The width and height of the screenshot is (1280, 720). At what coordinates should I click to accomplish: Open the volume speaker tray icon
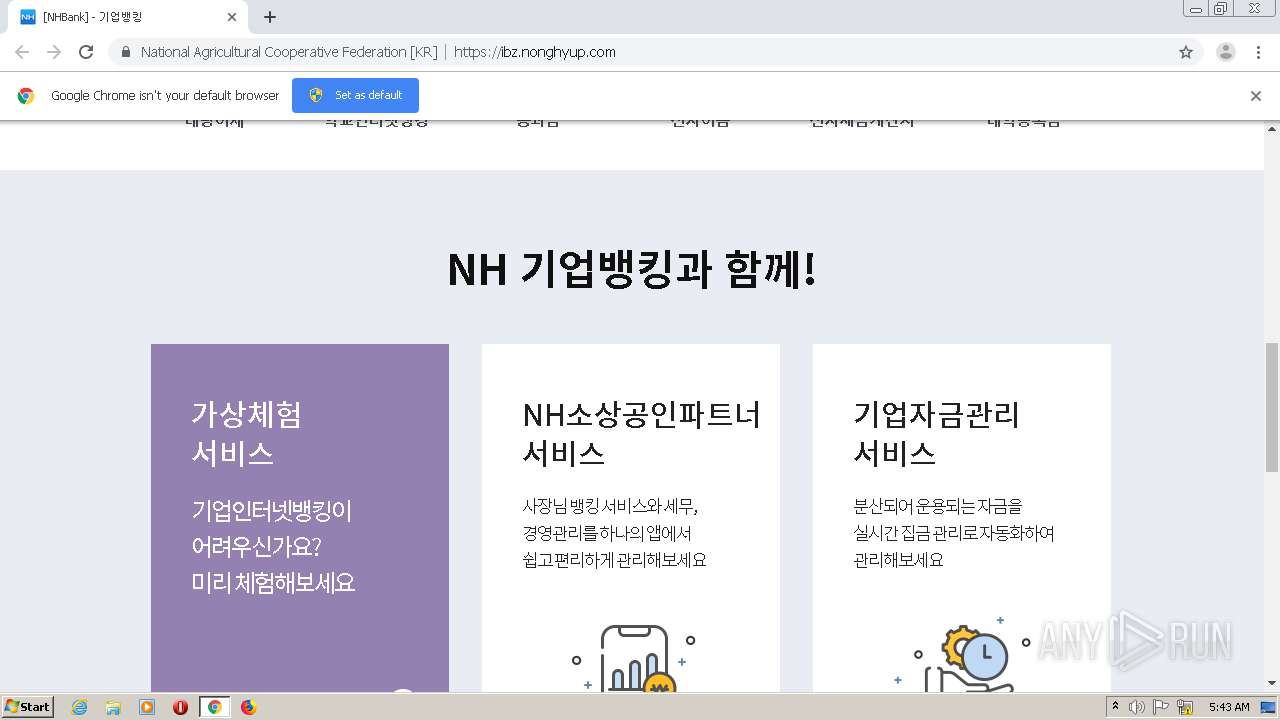pos(1137,707)
